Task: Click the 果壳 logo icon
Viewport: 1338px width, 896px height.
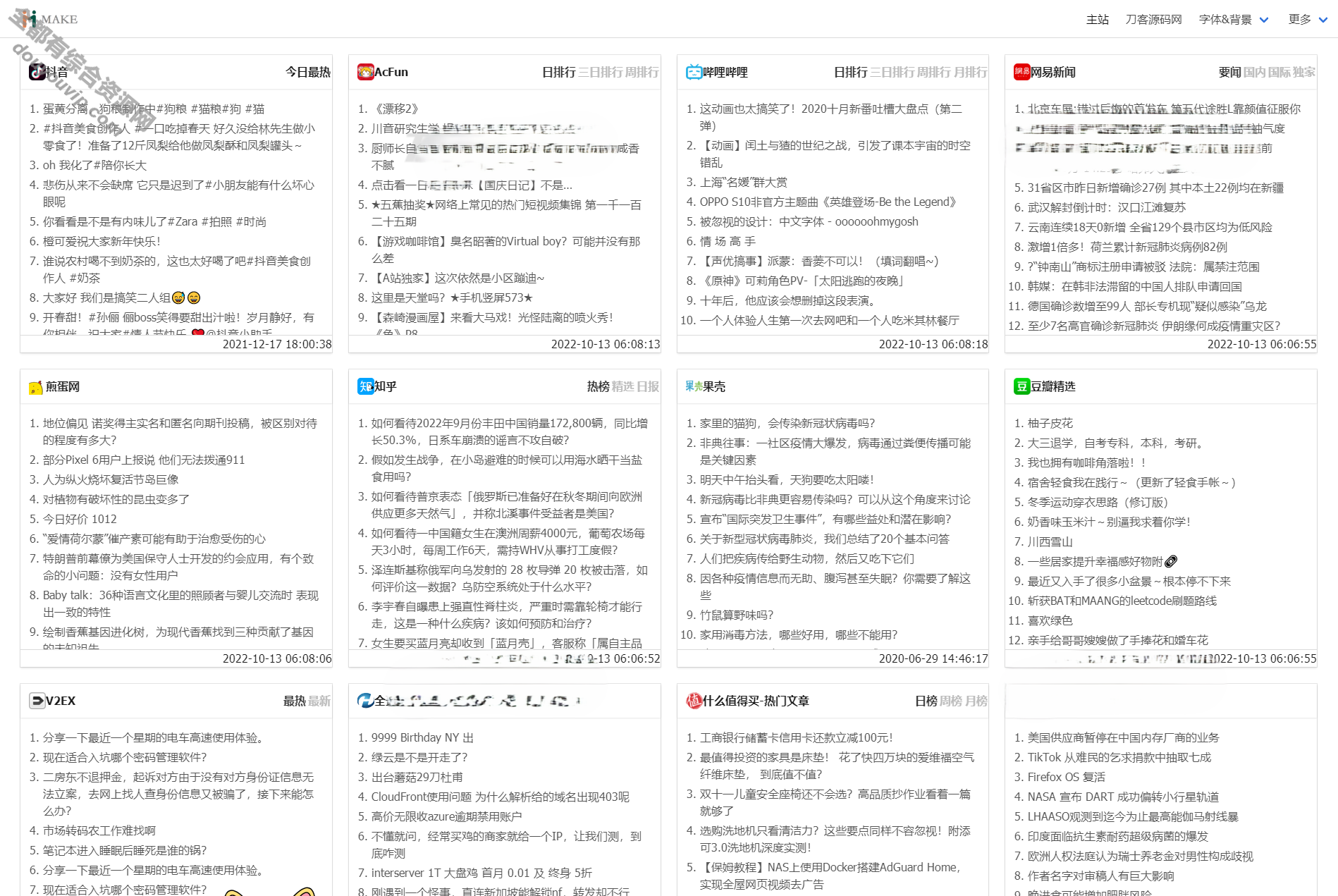Action: point(694,386)
